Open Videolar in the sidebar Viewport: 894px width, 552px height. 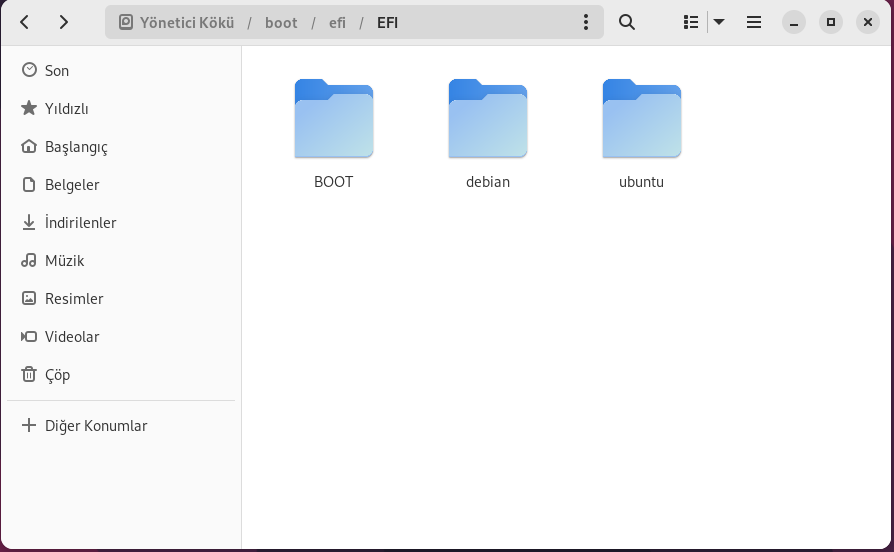point(121,336)
